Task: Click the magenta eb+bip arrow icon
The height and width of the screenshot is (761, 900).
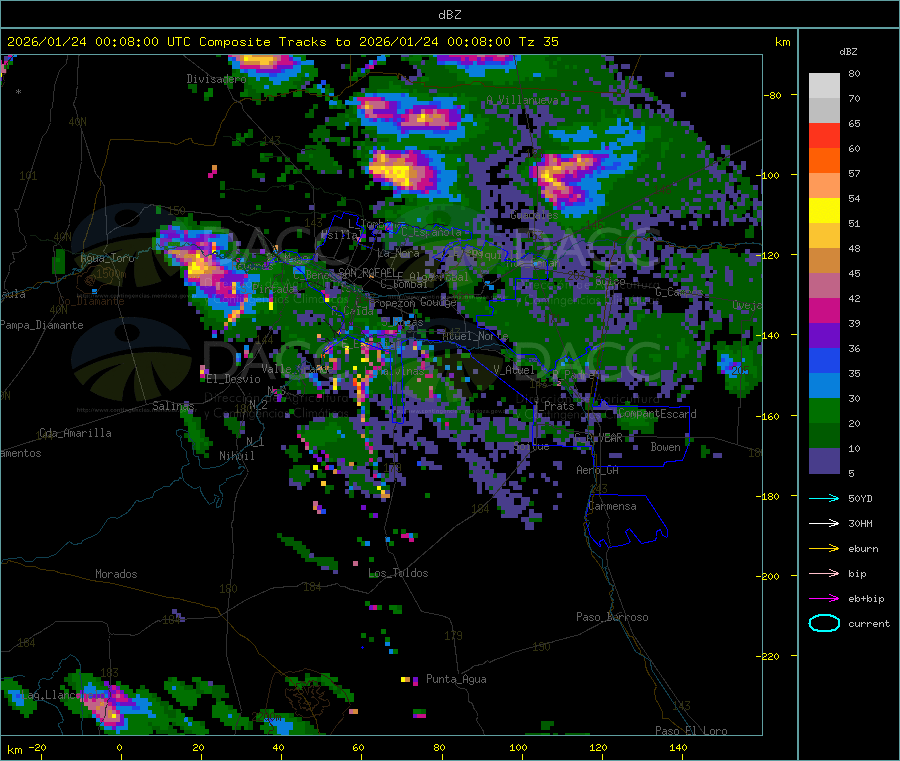Action: point(824,599)
